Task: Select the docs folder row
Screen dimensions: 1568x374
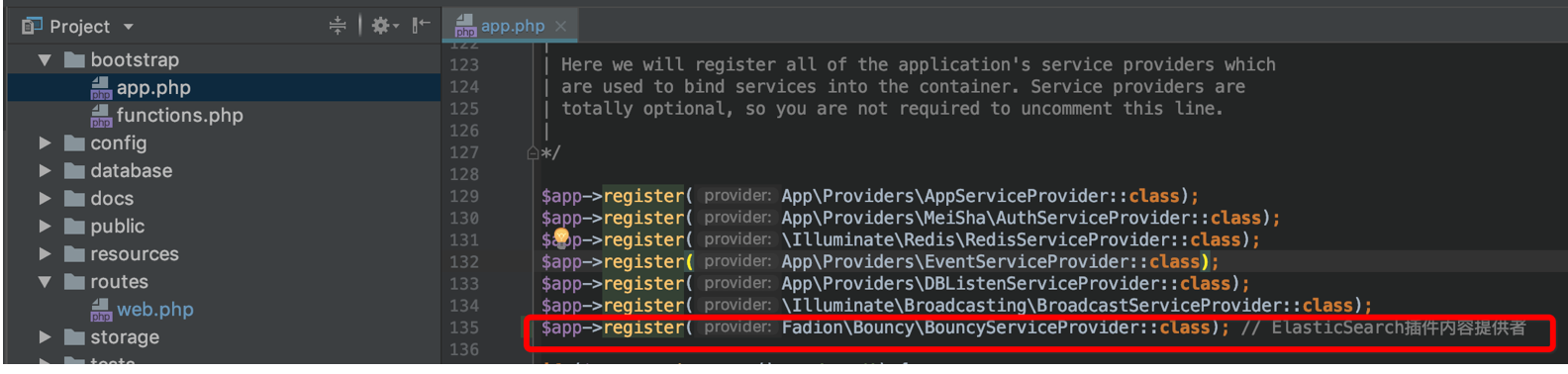Action: tap(224, 199)
